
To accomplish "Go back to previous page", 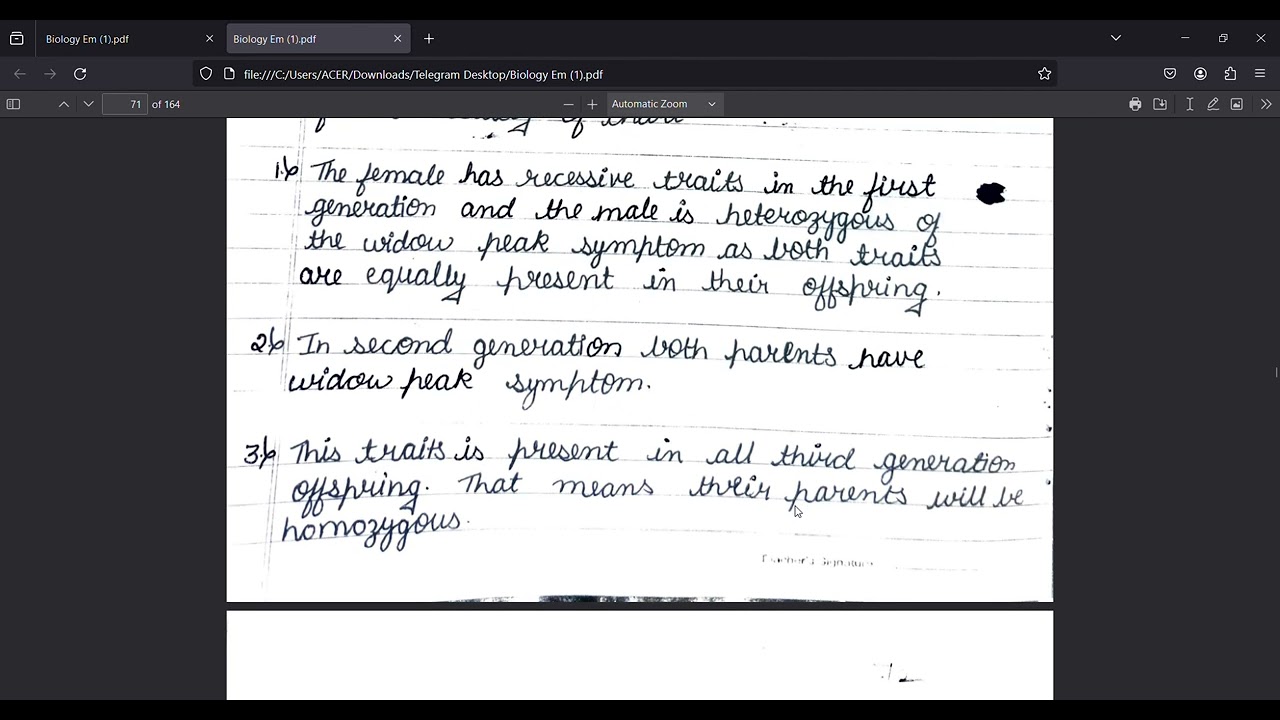I will pyautogui.click(x=20, y=74).
